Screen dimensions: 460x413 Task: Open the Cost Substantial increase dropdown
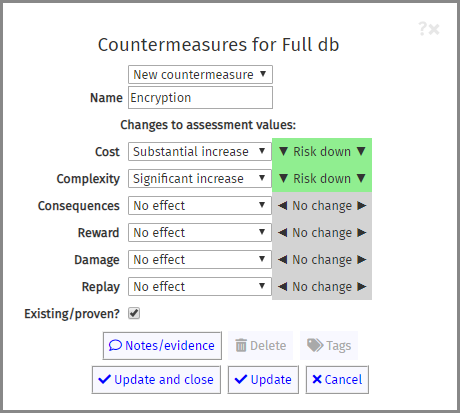(200, 151)
